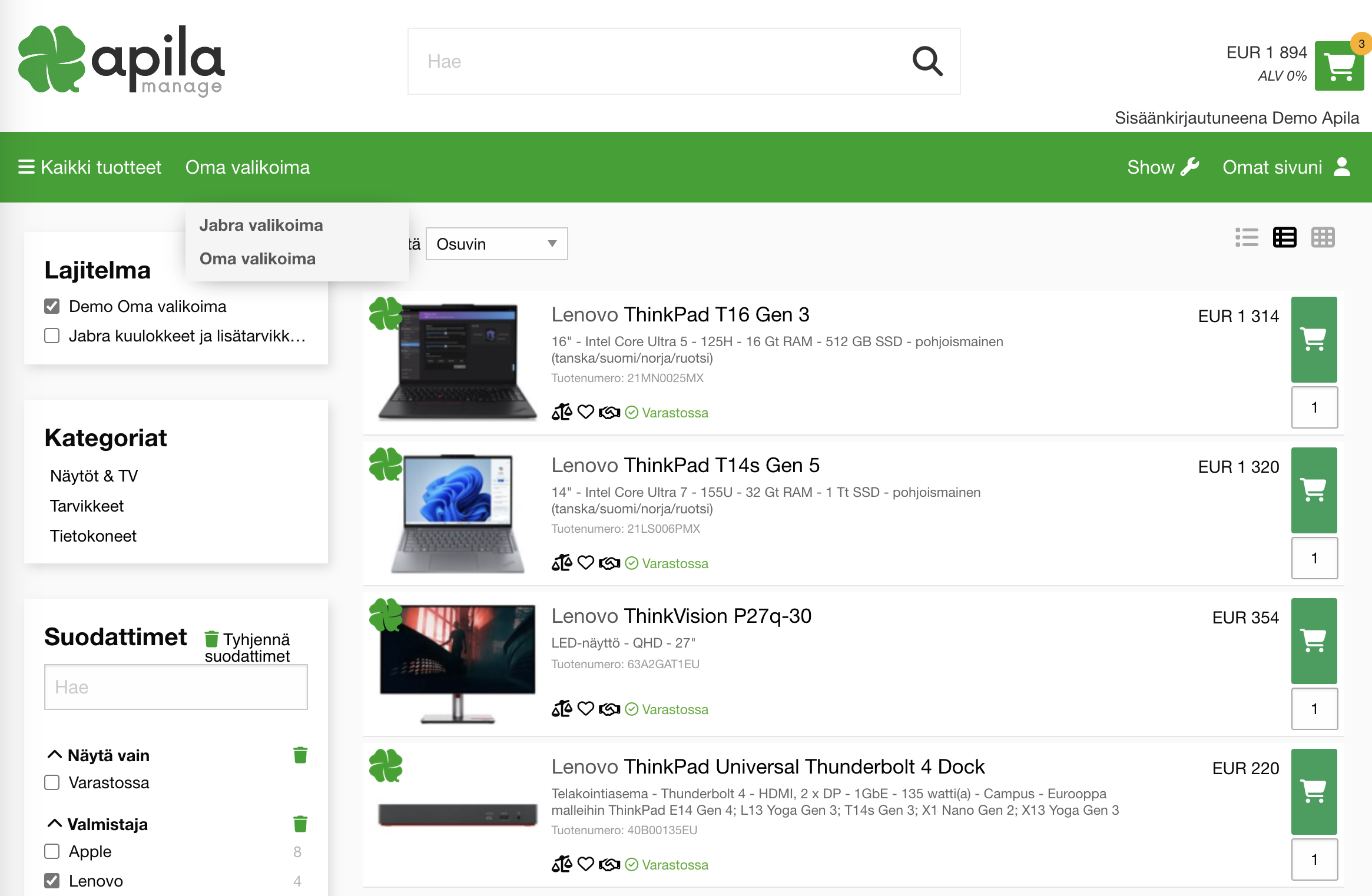The image size is (1372, 896).
Task: Open the shopping cart icon
Action: (x=1339, y=66)
